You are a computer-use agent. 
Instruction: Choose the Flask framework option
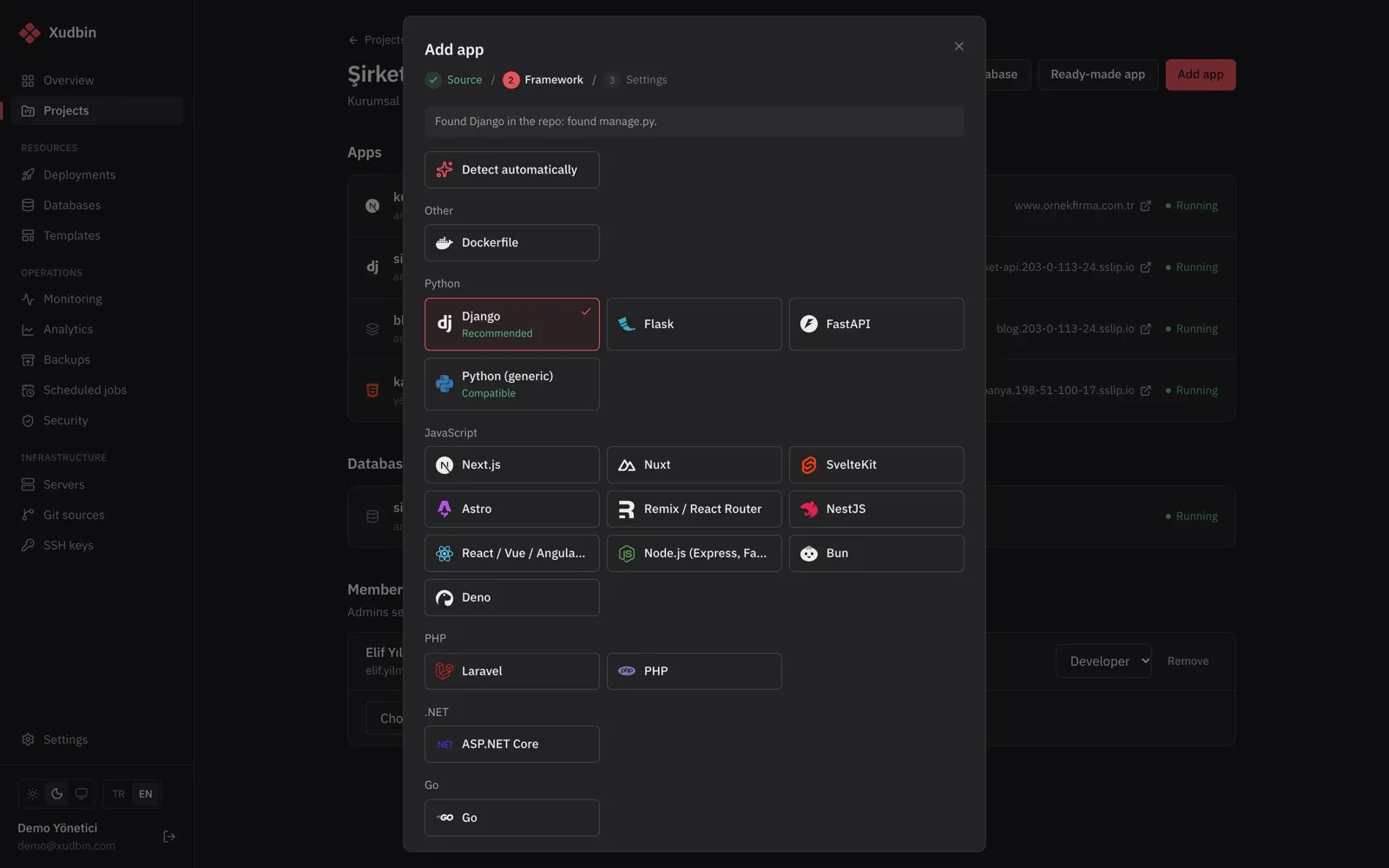click(x=694, y=324)
